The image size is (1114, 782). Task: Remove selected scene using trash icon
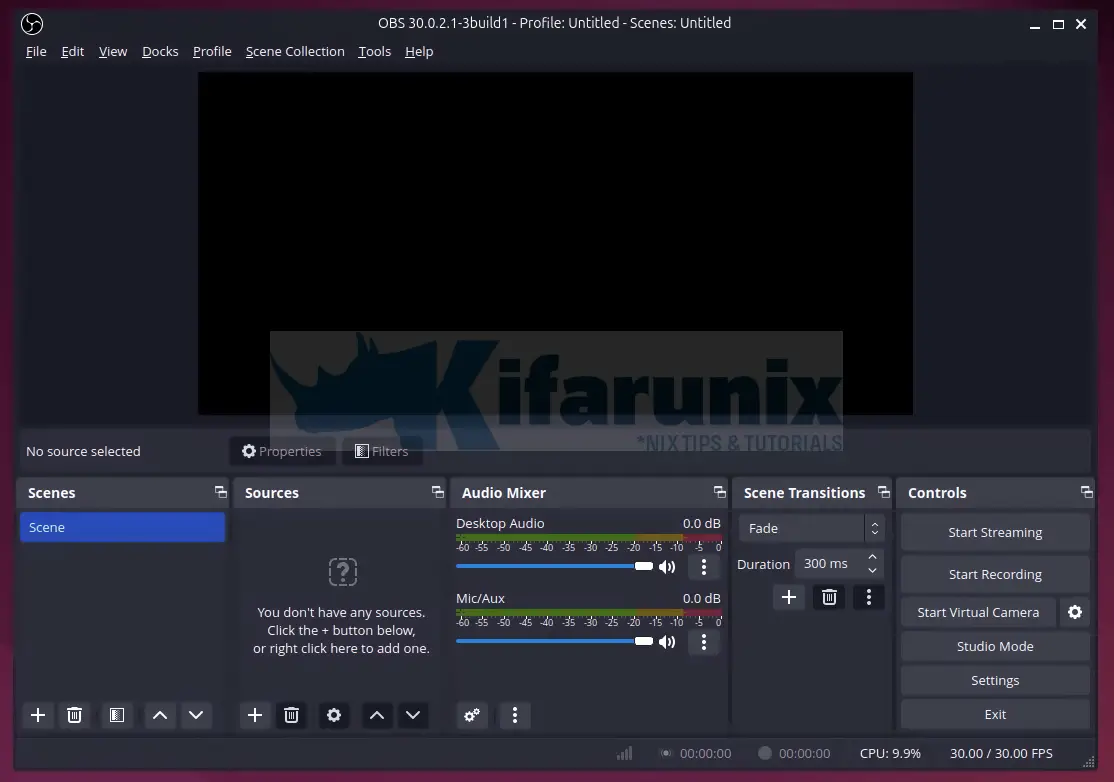(74, 715)
